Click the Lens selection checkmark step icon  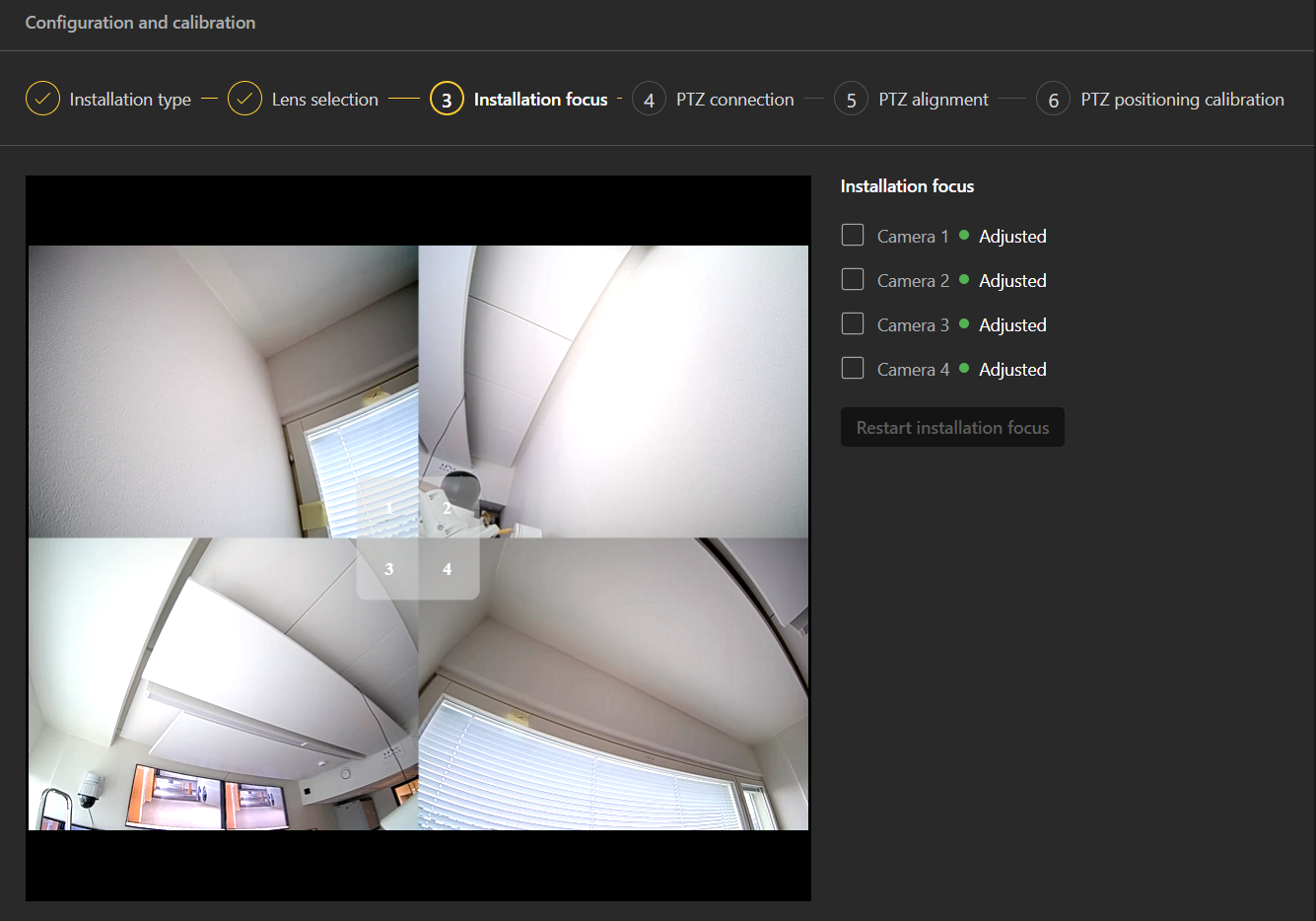pos(244,99)
